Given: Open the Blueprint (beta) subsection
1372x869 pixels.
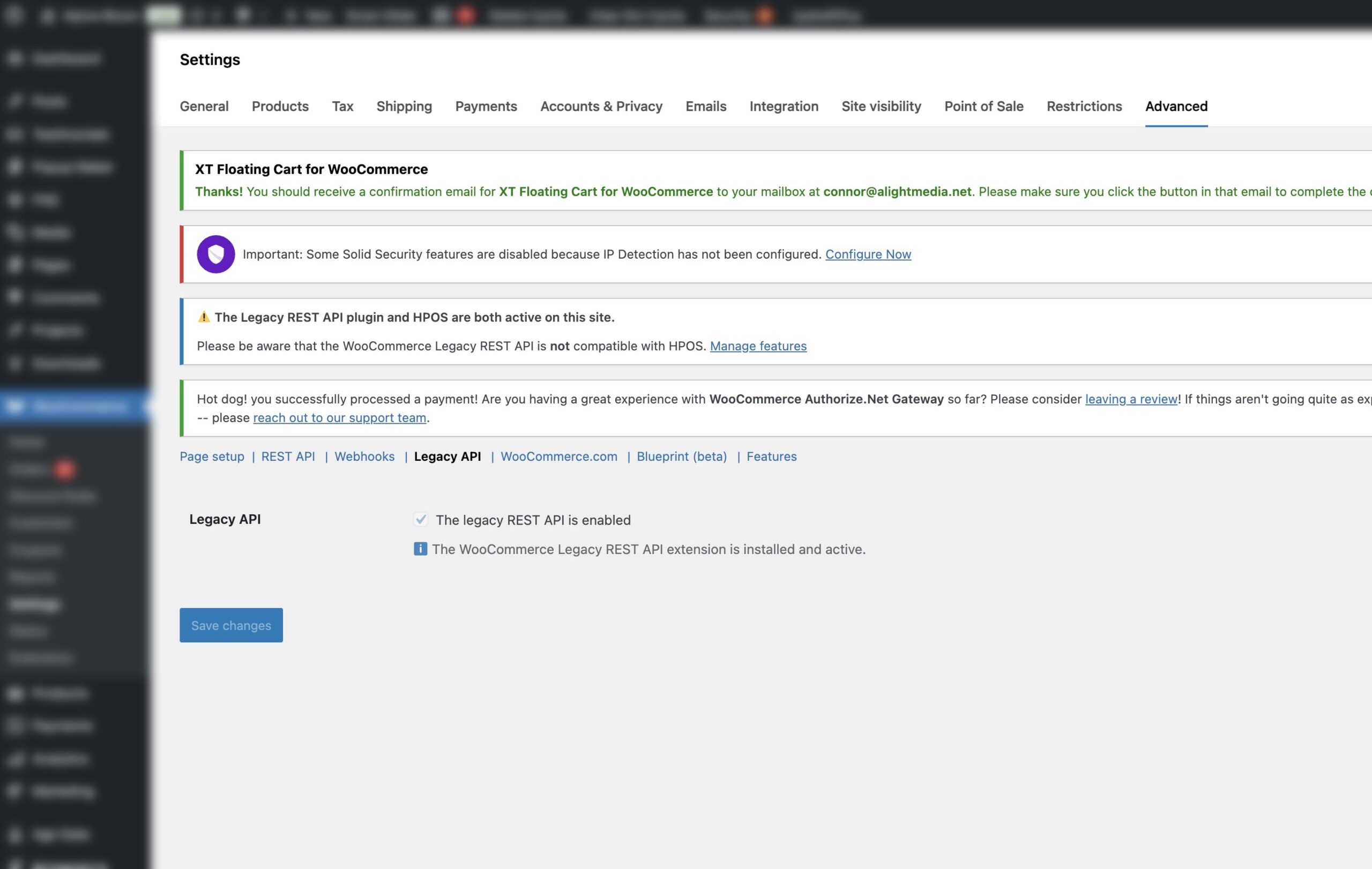Looking at the screenshot, I should (x=681, y=456).
